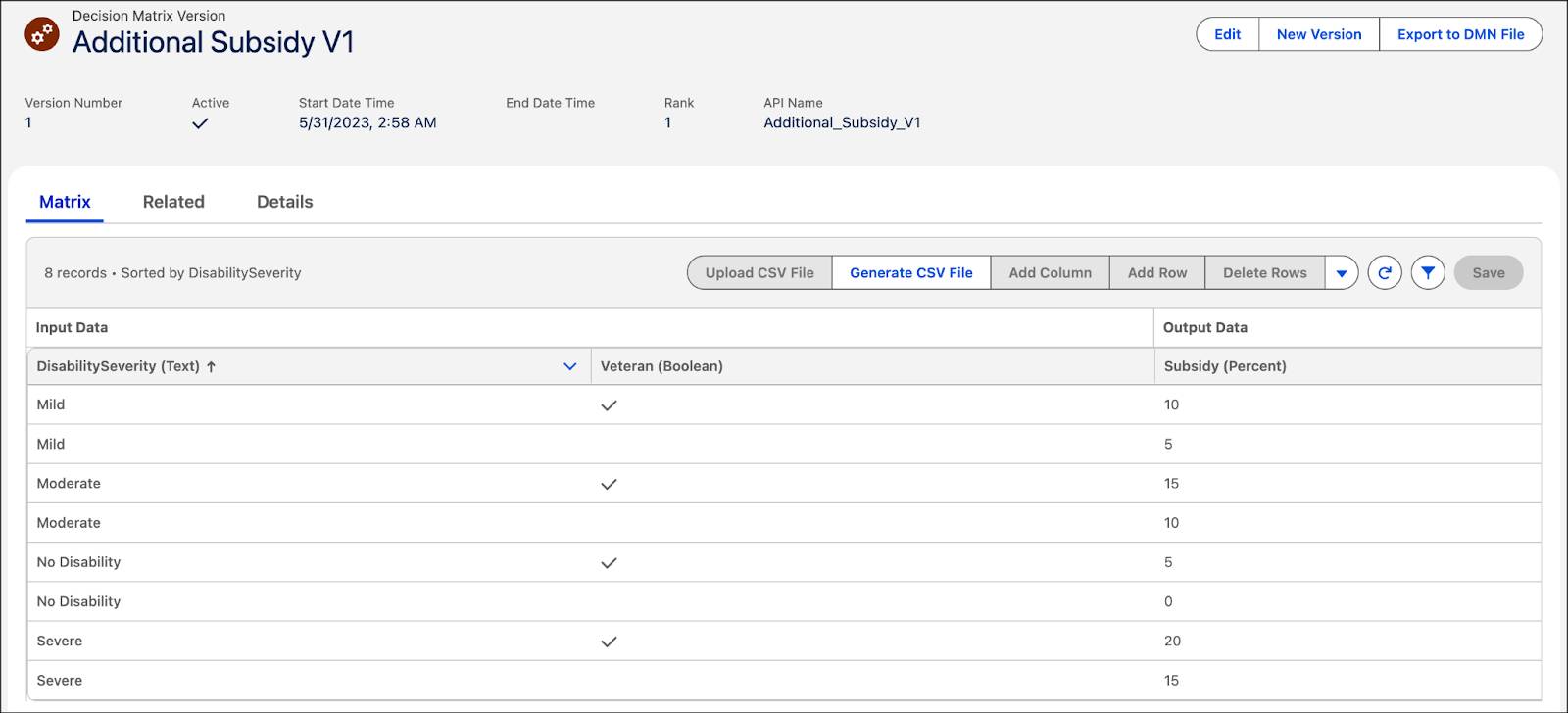Select the Veteran (Boolean) column header
This screenshot has width=1568, height=713.
tap(872, 366)
